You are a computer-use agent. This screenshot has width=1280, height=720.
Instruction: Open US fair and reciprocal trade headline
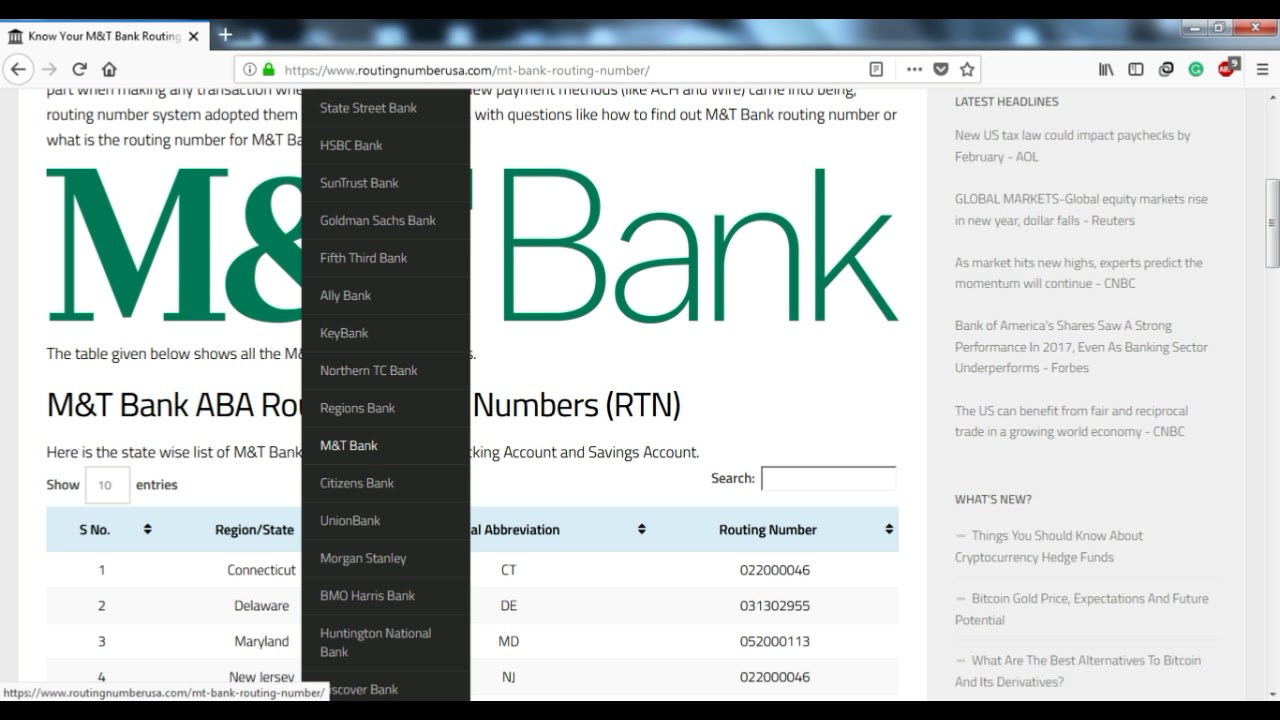coord(1071,421)
